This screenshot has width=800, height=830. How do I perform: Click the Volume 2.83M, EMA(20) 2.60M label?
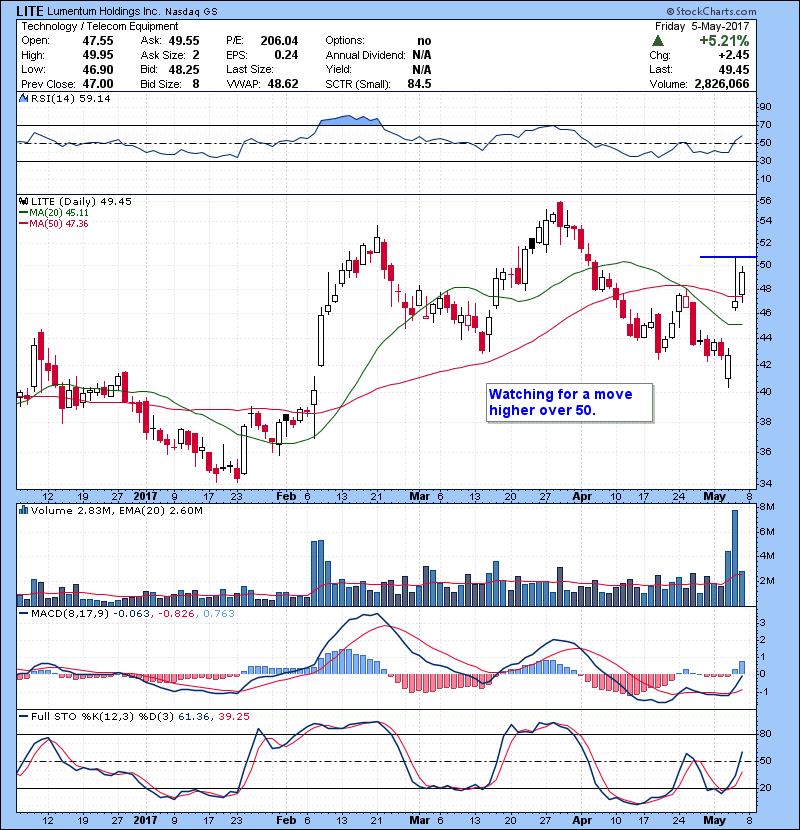[116, 511]
